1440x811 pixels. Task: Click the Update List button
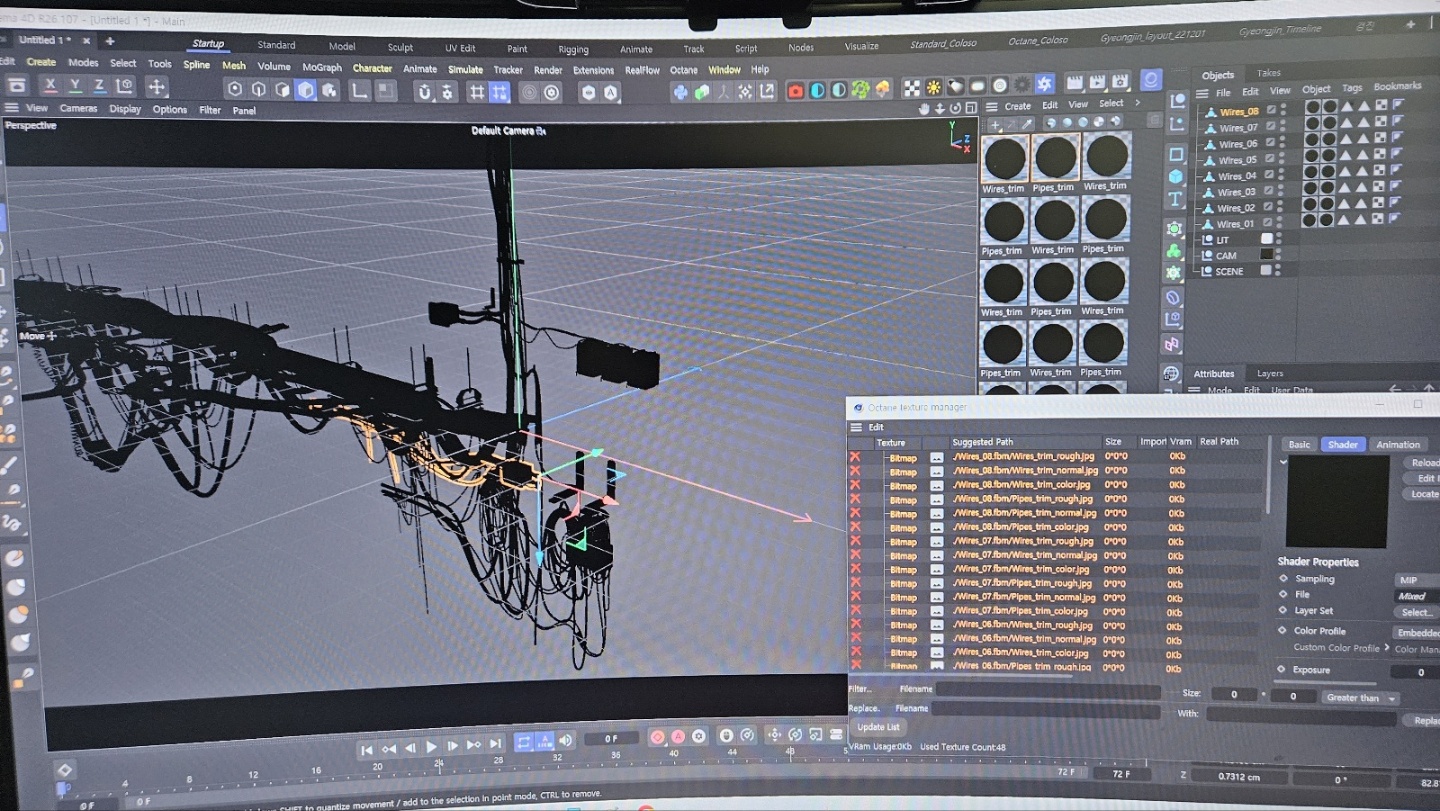pos(878,726)
